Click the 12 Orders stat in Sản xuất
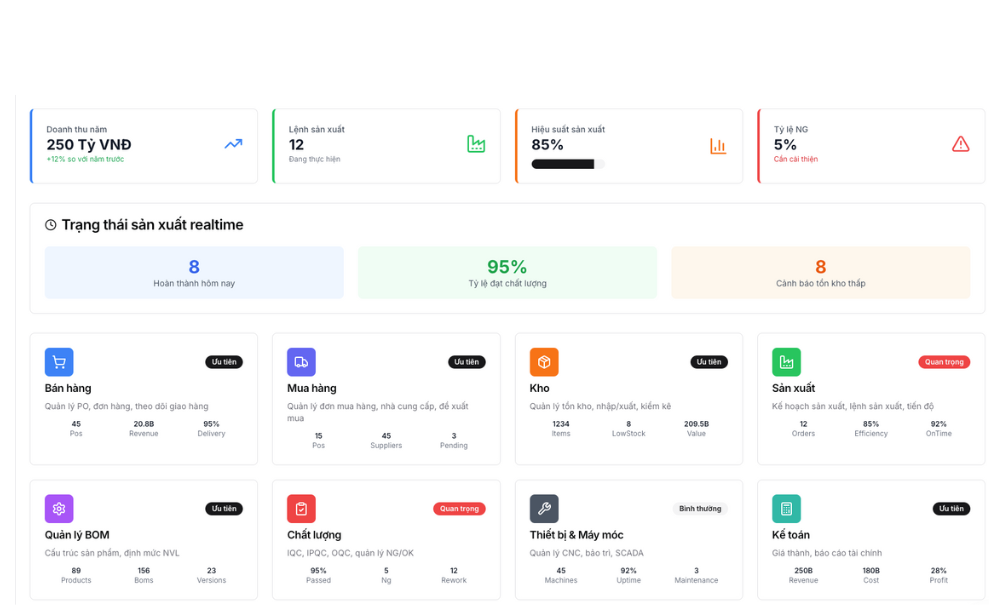 coord(803,429)
